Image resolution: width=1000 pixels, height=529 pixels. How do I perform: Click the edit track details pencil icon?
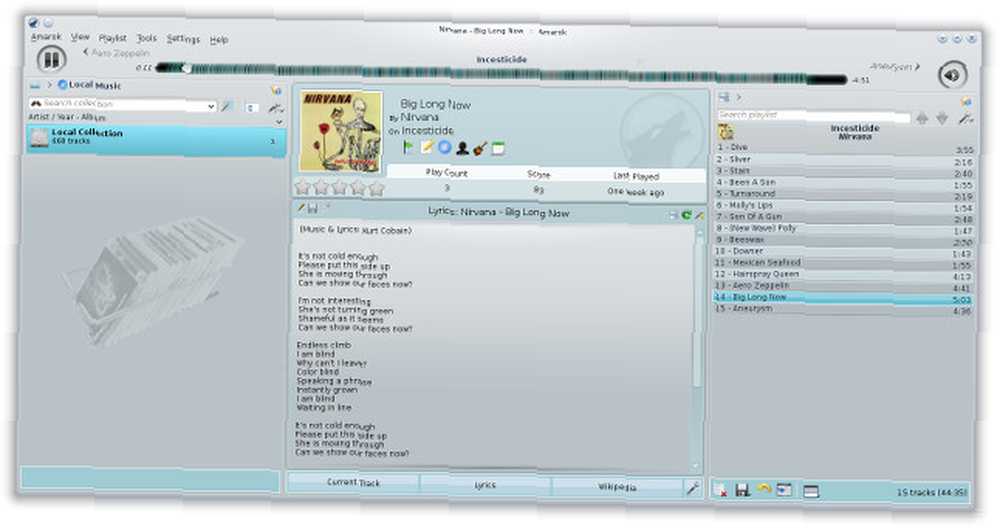click(427, 147)
